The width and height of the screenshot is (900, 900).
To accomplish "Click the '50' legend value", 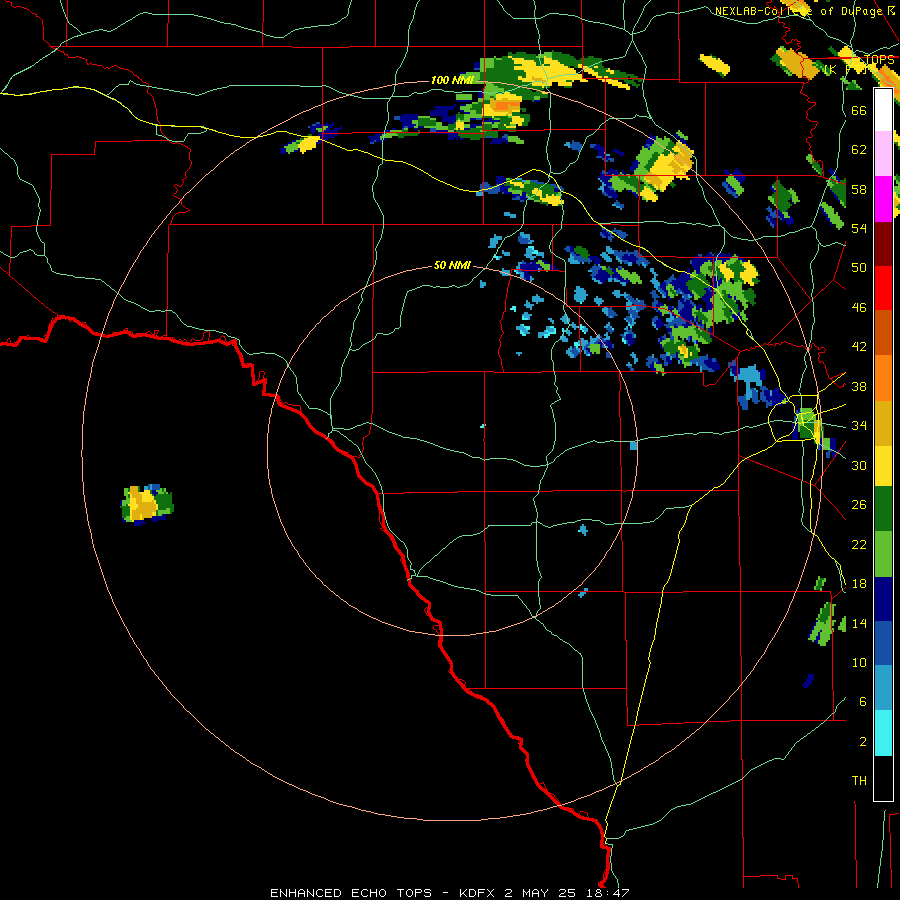I will coord(859,268).
